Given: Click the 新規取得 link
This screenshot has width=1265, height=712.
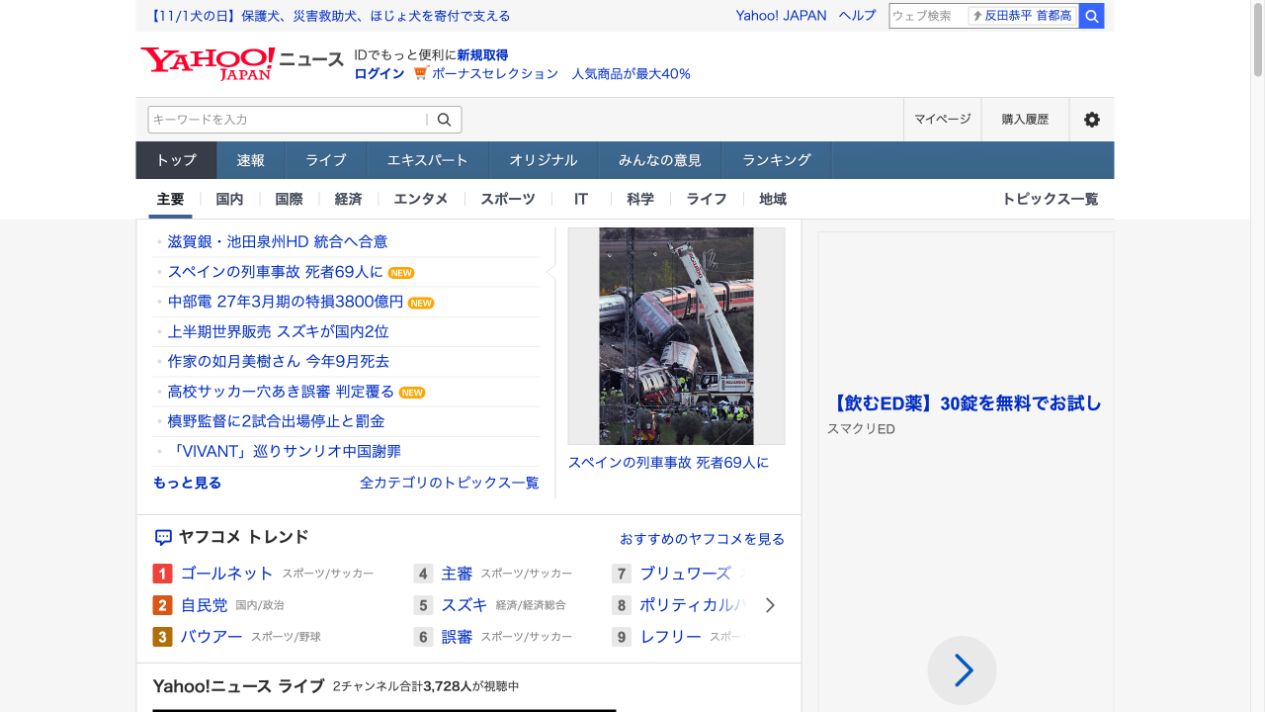Looking at the screenshot, I should click(x=483, y=55).
